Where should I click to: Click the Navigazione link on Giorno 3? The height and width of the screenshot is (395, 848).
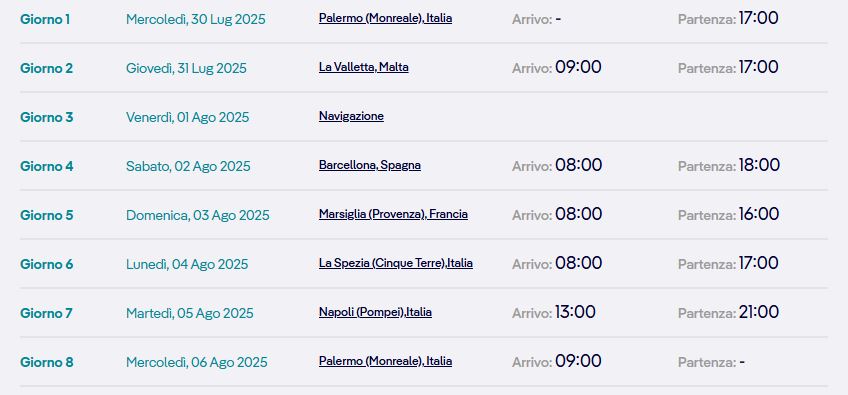(351, 116)
